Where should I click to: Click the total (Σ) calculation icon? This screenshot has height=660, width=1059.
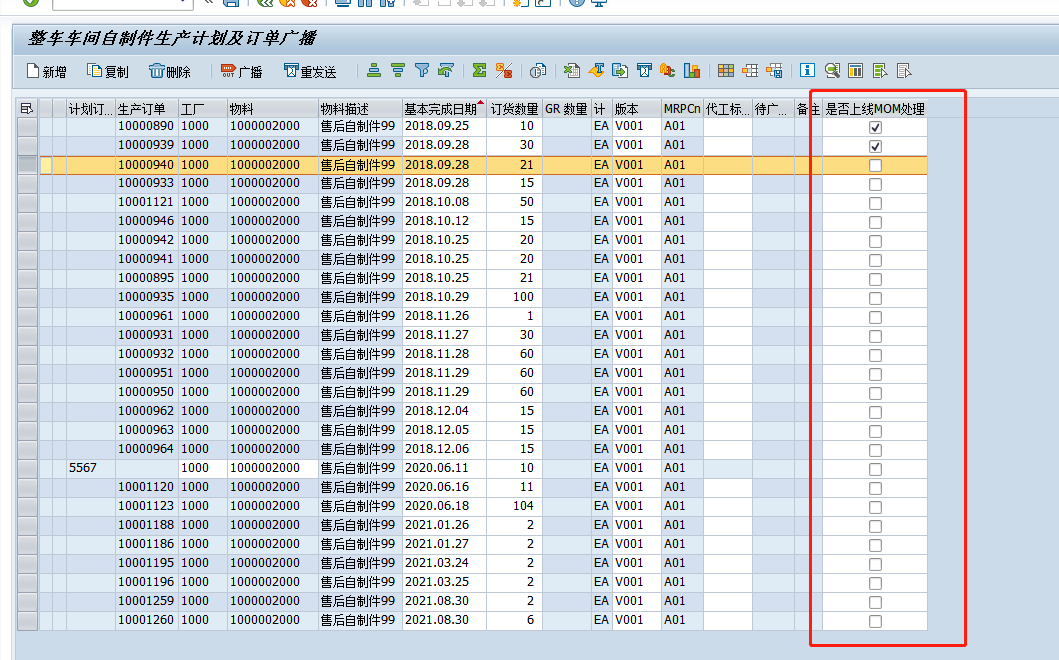coord(477,70)
